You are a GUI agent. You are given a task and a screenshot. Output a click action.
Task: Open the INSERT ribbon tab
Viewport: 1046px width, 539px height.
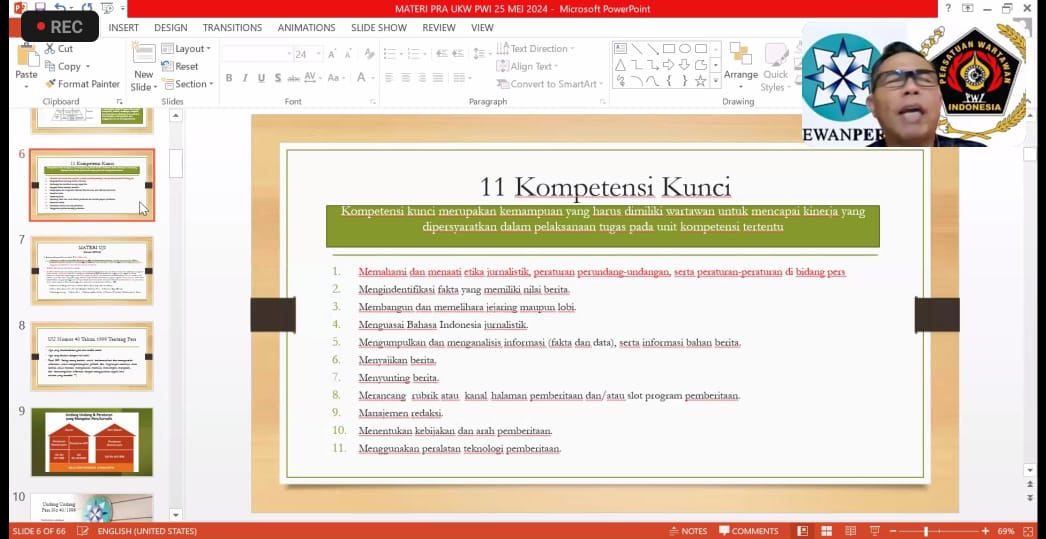point(123,27)
